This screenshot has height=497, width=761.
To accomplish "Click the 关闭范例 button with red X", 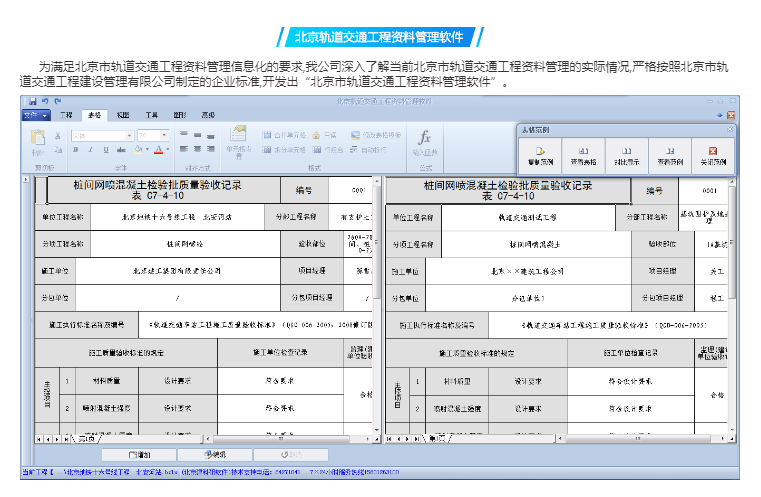I will point(713,156).
